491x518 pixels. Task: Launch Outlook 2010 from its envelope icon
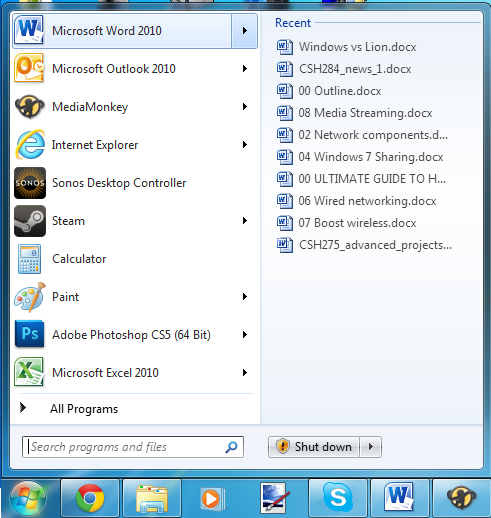(29, 68)
